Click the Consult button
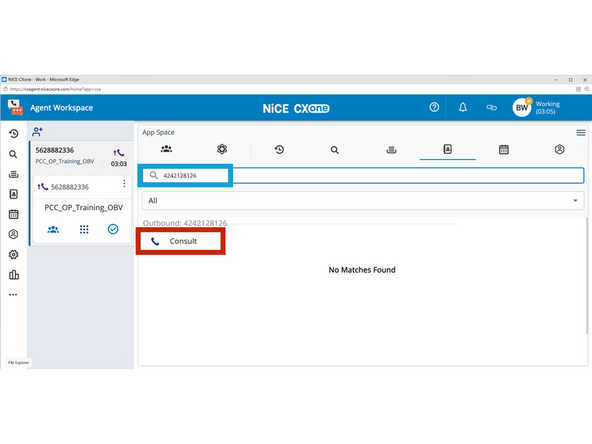The height and width of the screenshot is (444, 592). (x=181, y=241)
